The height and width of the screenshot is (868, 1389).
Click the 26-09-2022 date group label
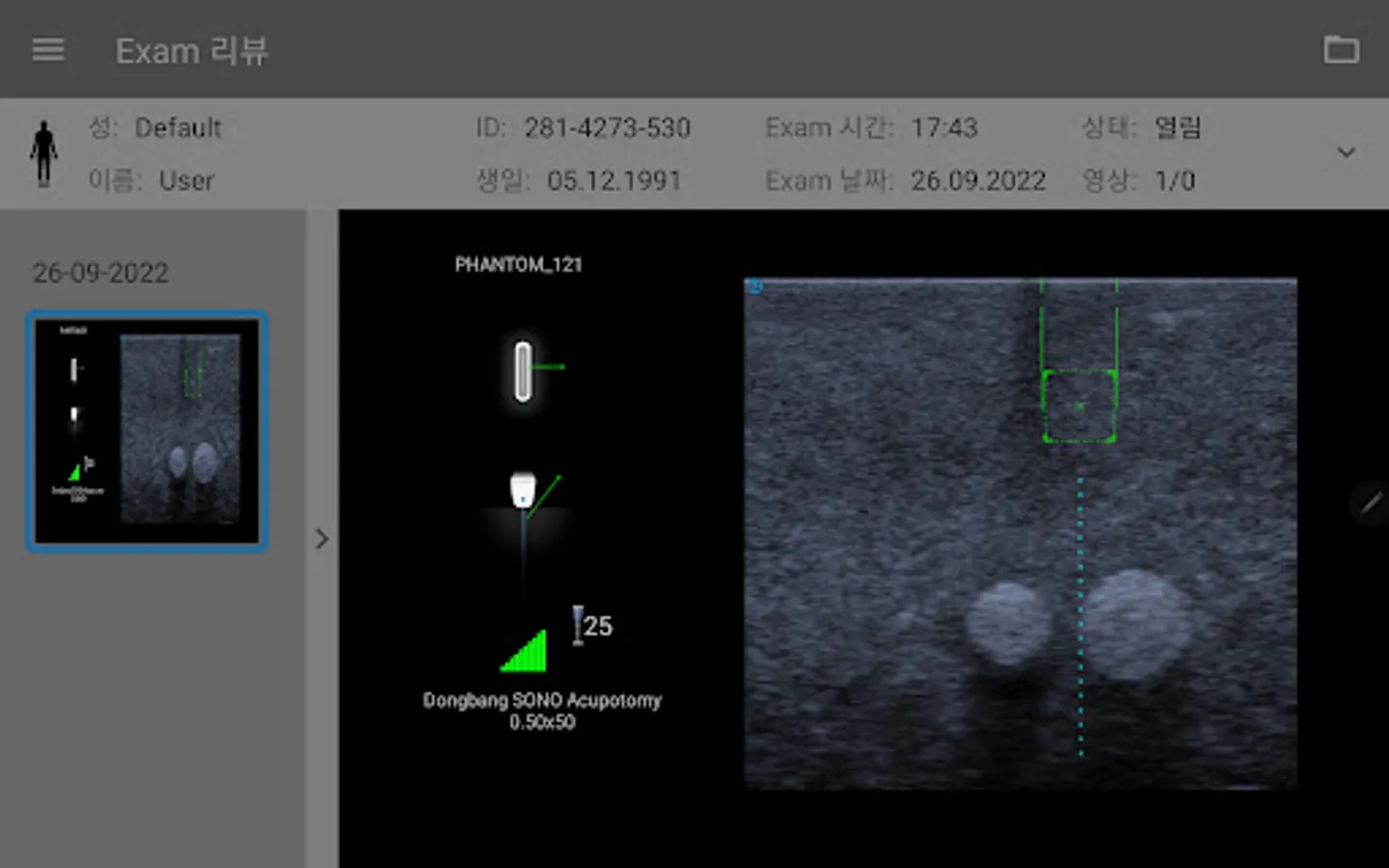(100, 273)
